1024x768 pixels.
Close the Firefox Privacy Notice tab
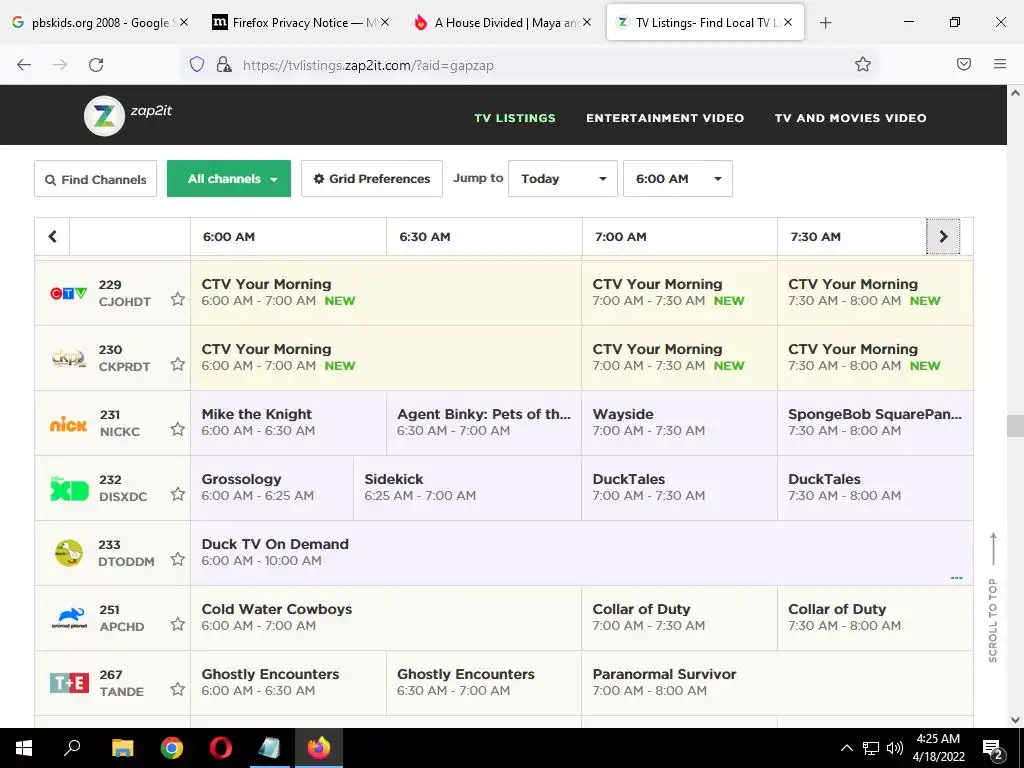pyautogui.click(x=385, y=22)
